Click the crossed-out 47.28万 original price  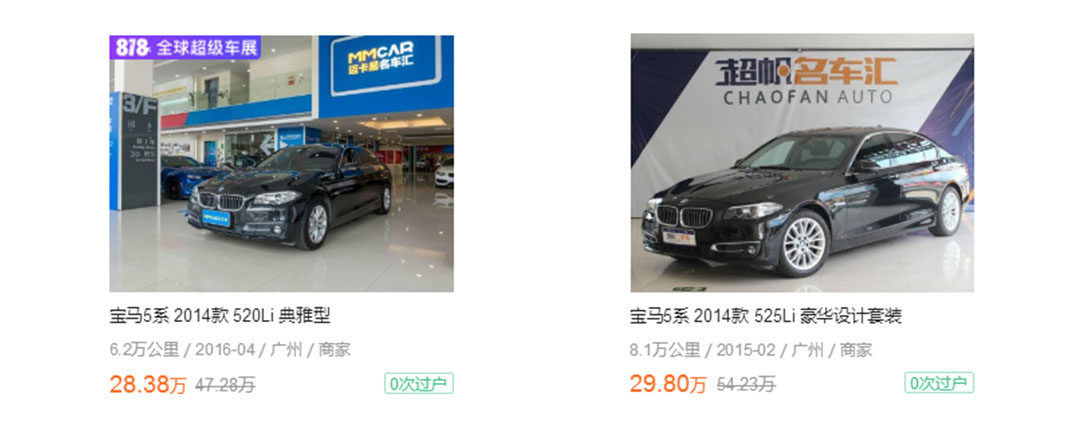click(x=225, y=385)
